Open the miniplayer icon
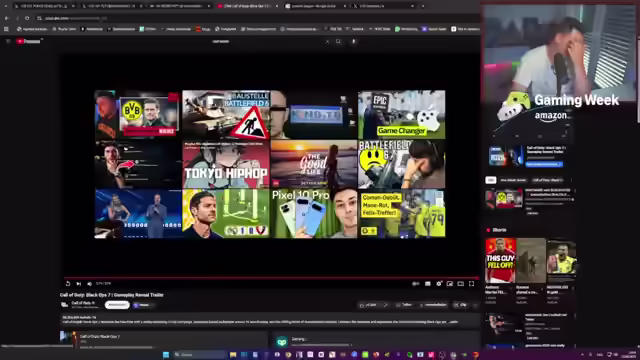 click(449, 284)
